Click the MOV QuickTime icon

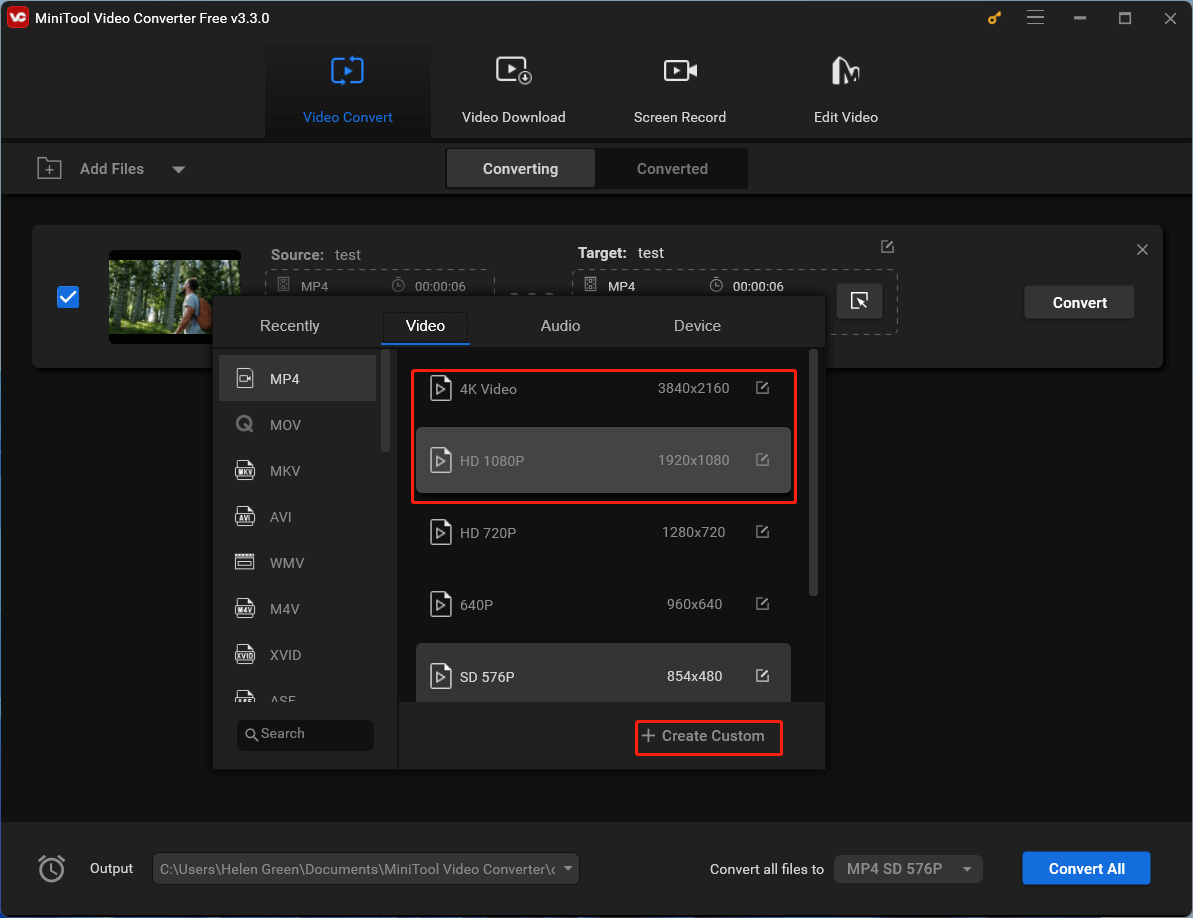(x=245, y=424)
